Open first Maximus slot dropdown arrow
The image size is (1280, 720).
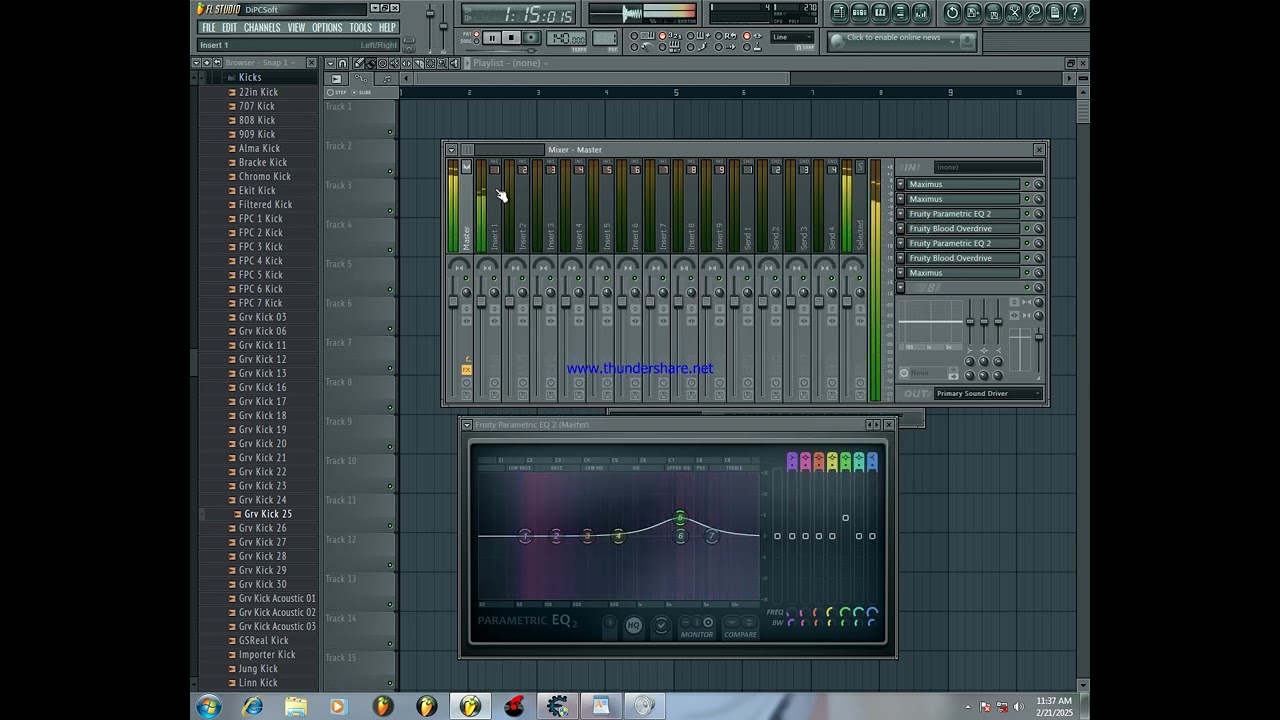point(900,185)
